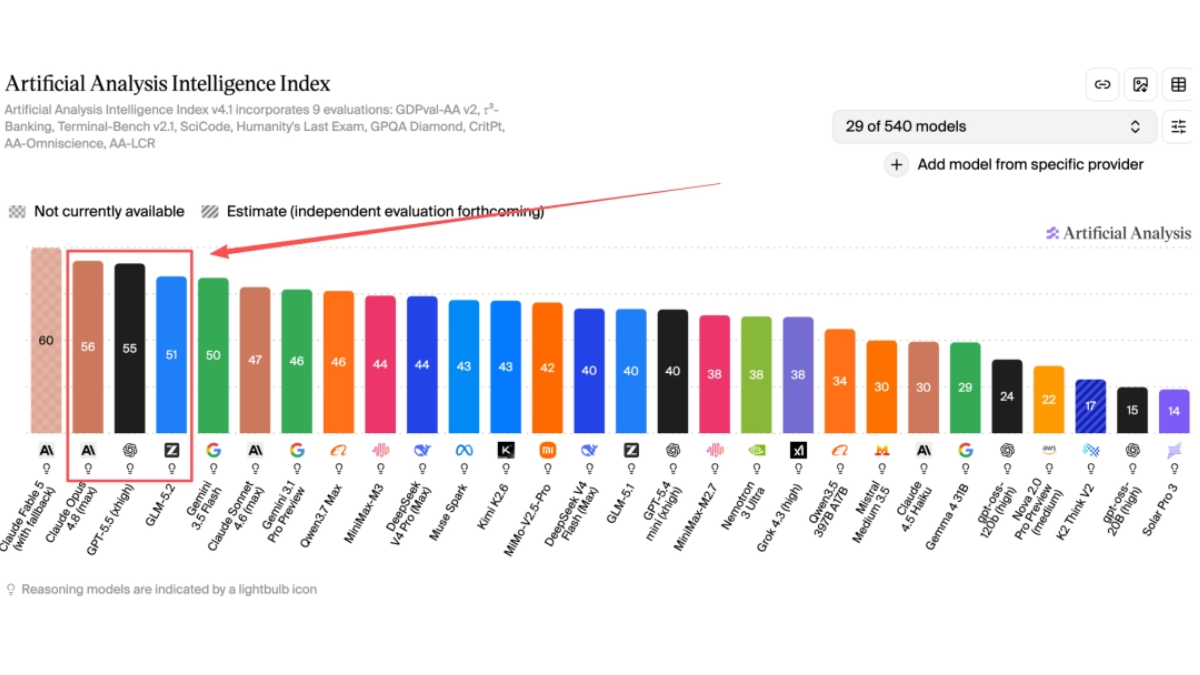Click the AWS logo under Nova 2.0 Pro Preview

(x=1049, y=450)
